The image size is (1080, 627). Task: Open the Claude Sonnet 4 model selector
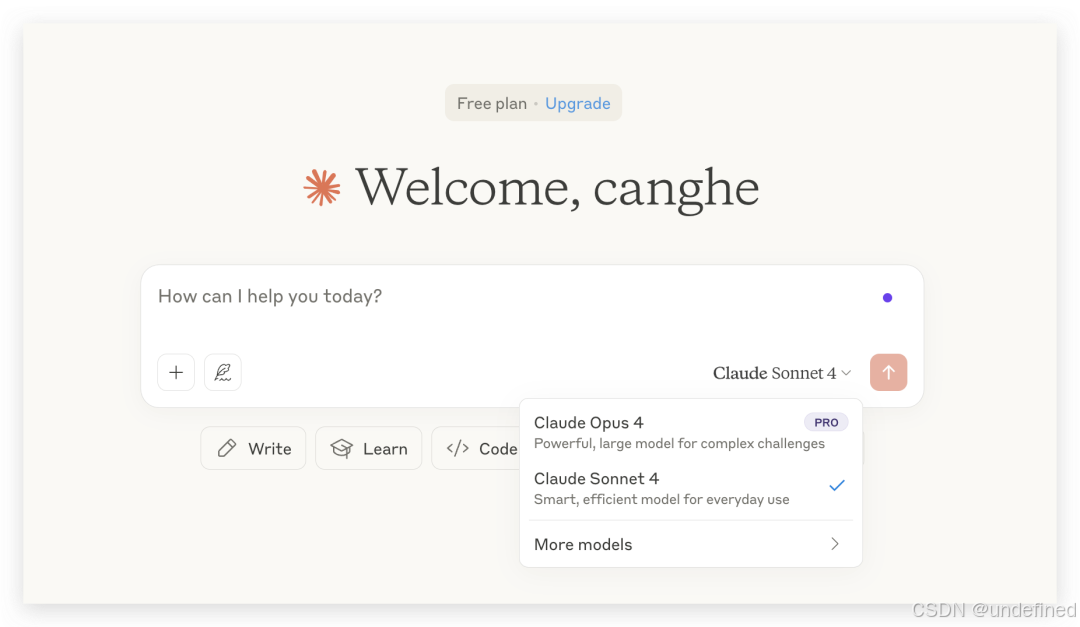coord(782,373)
